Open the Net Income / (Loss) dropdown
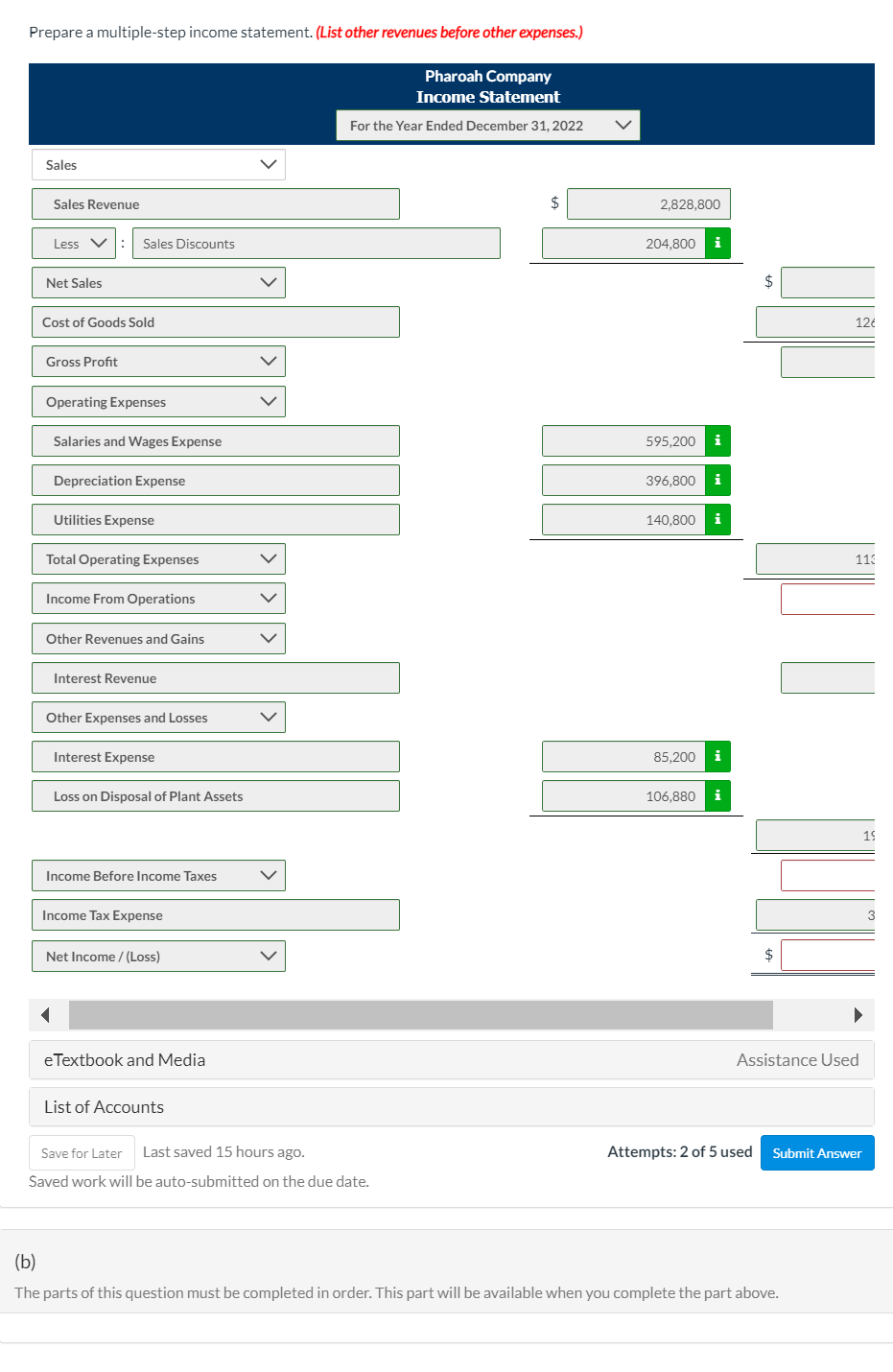This screenshot has height=1372, width=893. coord(158,957)
